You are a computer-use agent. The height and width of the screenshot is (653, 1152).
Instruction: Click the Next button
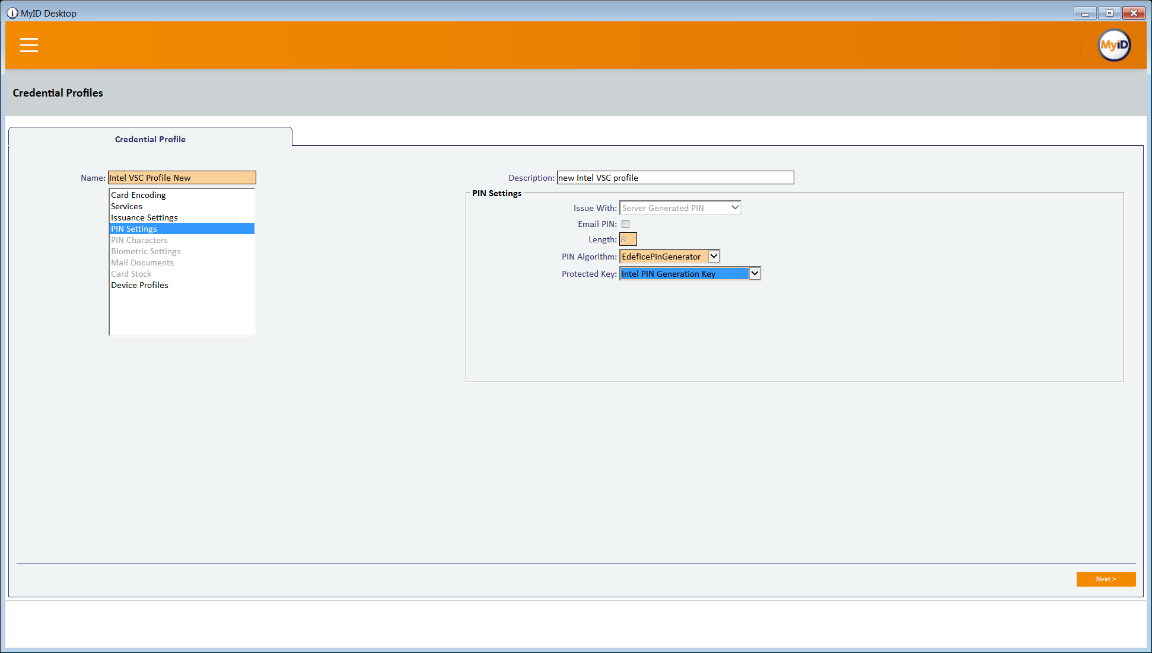coord(1106,580)
